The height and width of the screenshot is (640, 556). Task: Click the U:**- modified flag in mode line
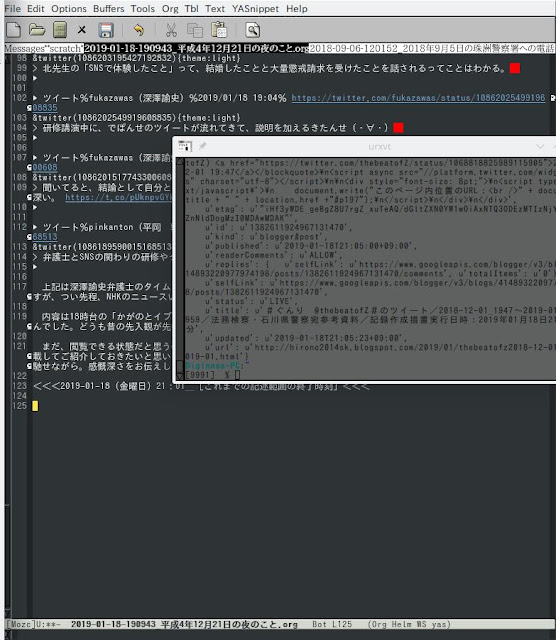tap(48, 624)
